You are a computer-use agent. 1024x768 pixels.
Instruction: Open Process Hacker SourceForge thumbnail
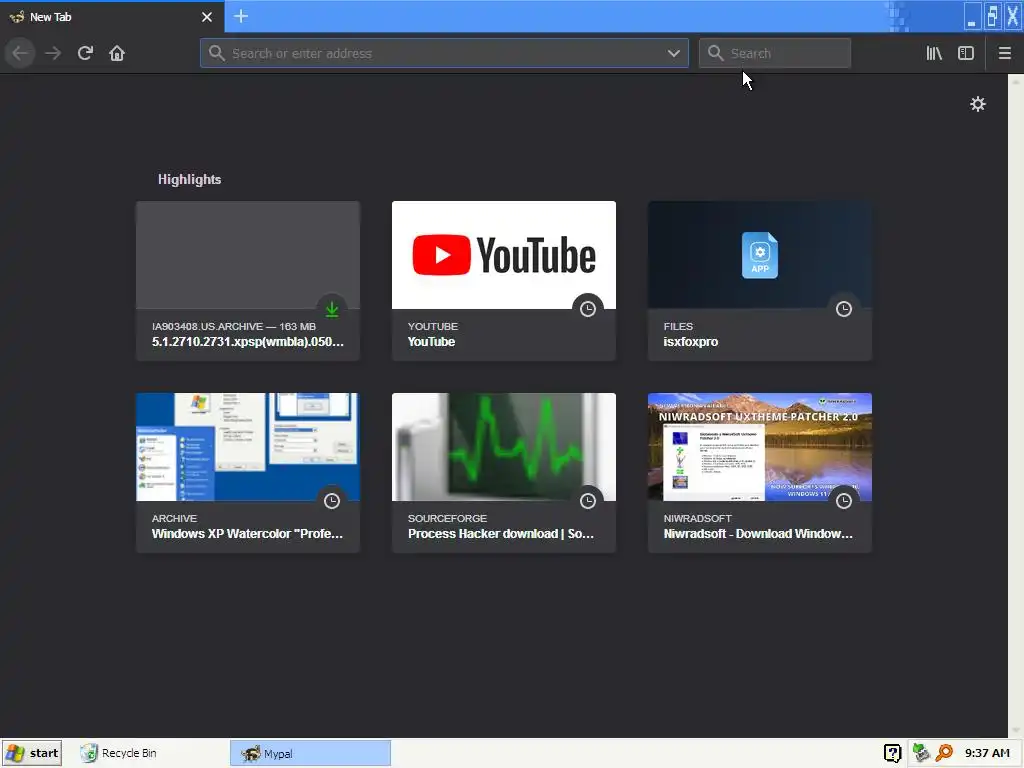coord(504,447)
